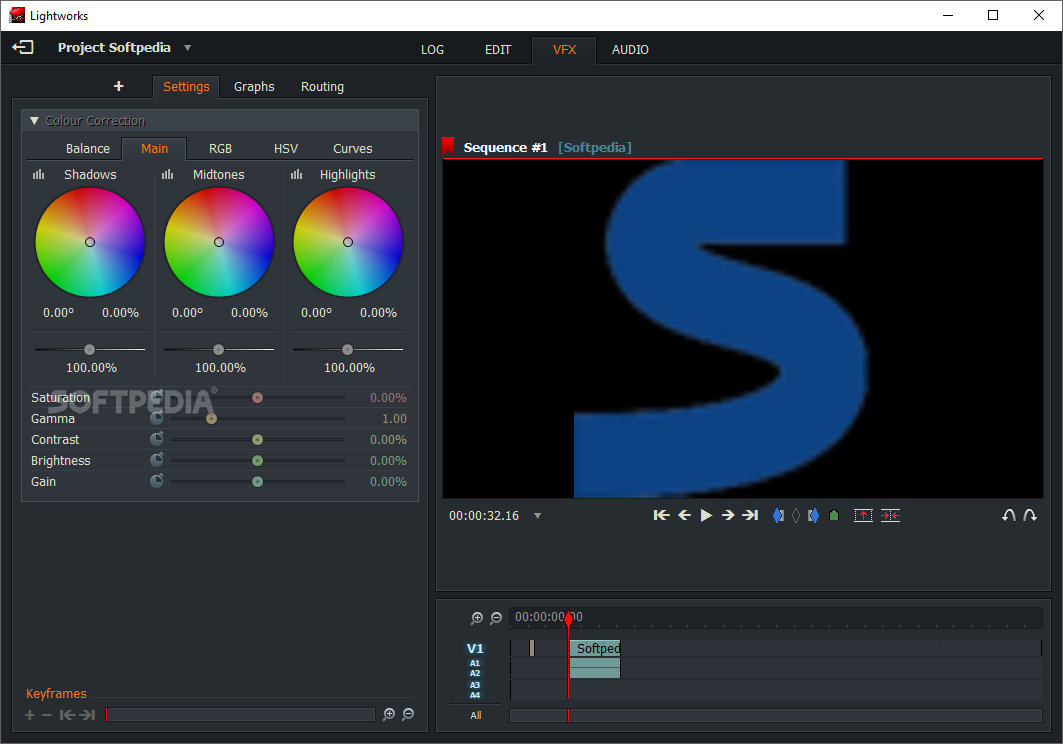1063x744 pixels.
Task: Play the sequence
Action: (x=706, y=515)
